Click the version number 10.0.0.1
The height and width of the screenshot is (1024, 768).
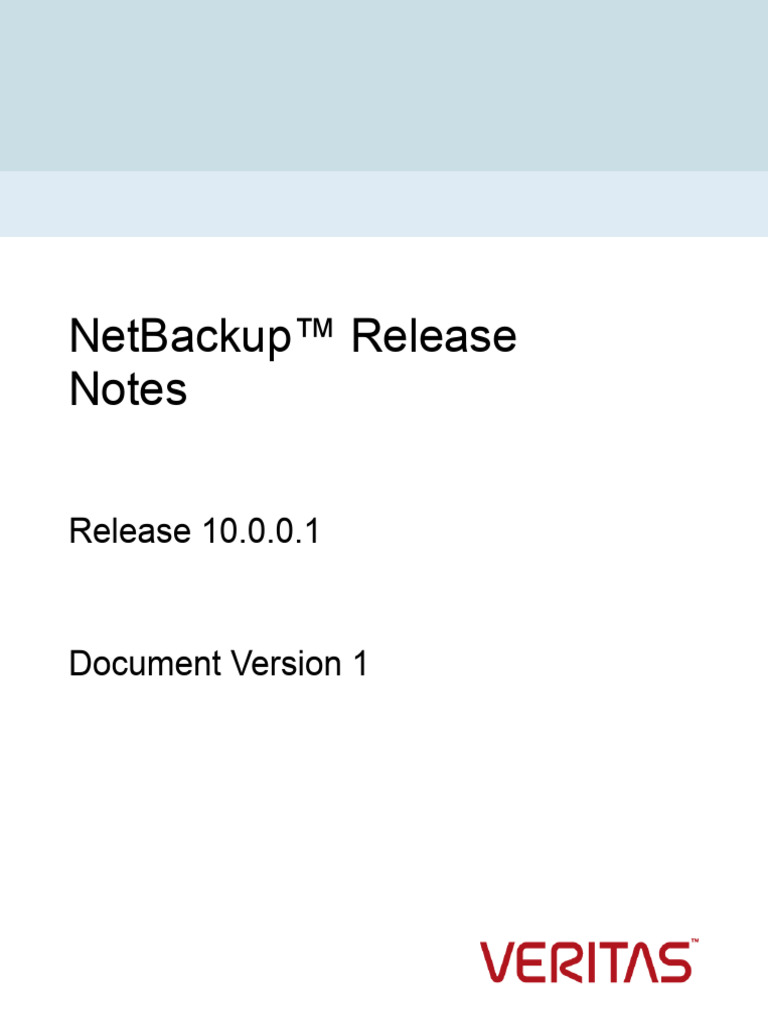click(x=261, y=530)
